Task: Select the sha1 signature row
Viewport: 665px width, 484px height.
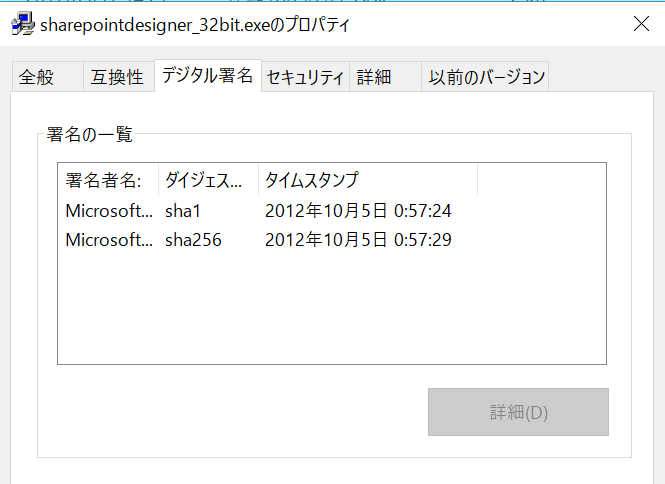Action: click(332, 211)
